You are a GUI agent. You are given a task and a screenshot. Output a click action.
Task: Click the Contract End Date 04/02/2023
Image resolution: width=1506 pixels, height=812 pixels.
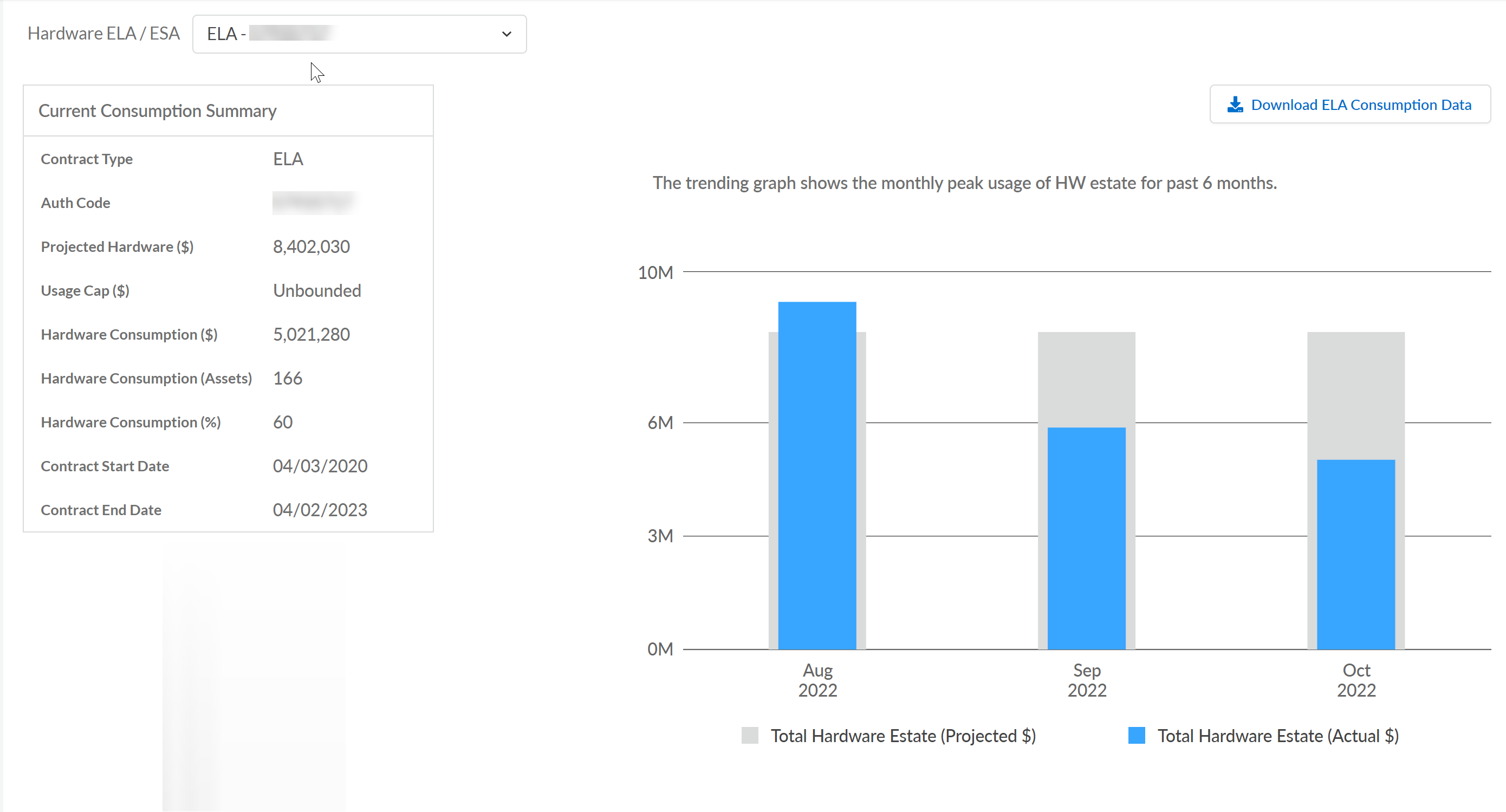tap(320, 510)
